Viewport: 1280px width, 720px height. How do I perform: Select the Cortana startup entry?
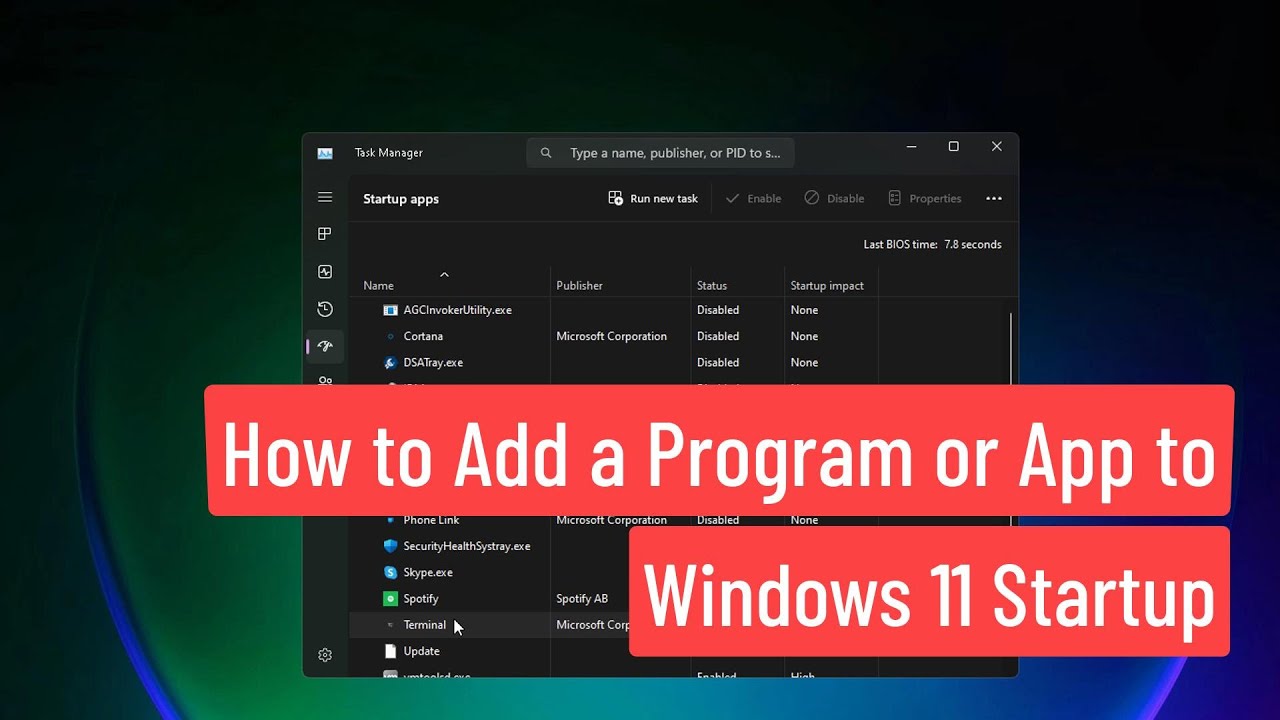point(423,336)
